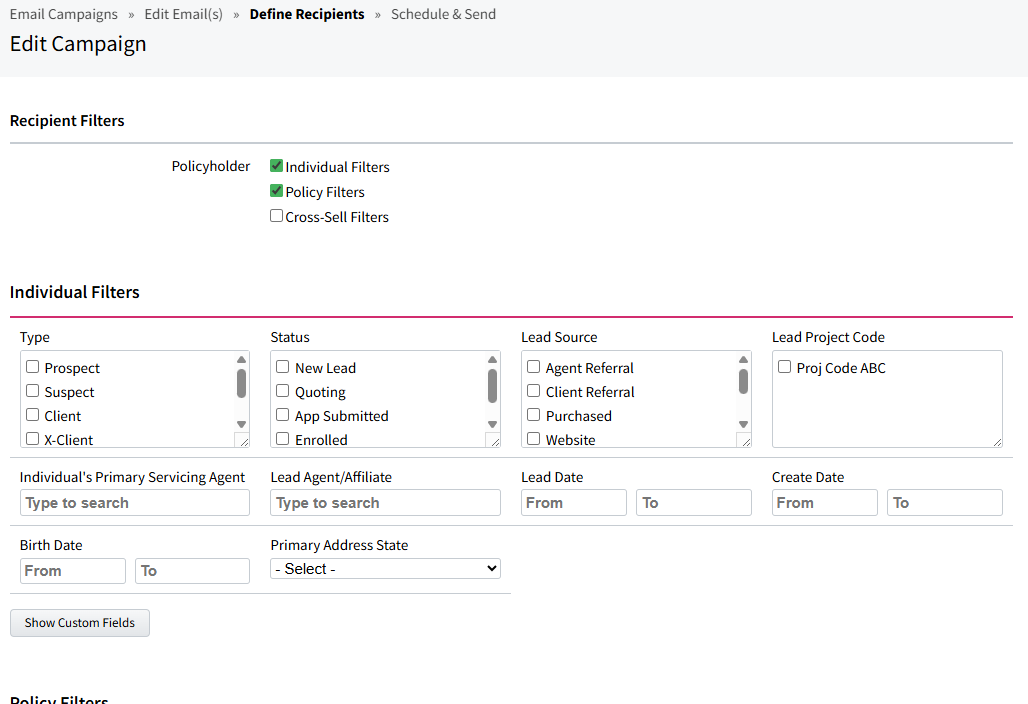The width and height of the screenshot is (1028, 704).
Task: Select the New Lead status checkbox
Action: [283, 367]
